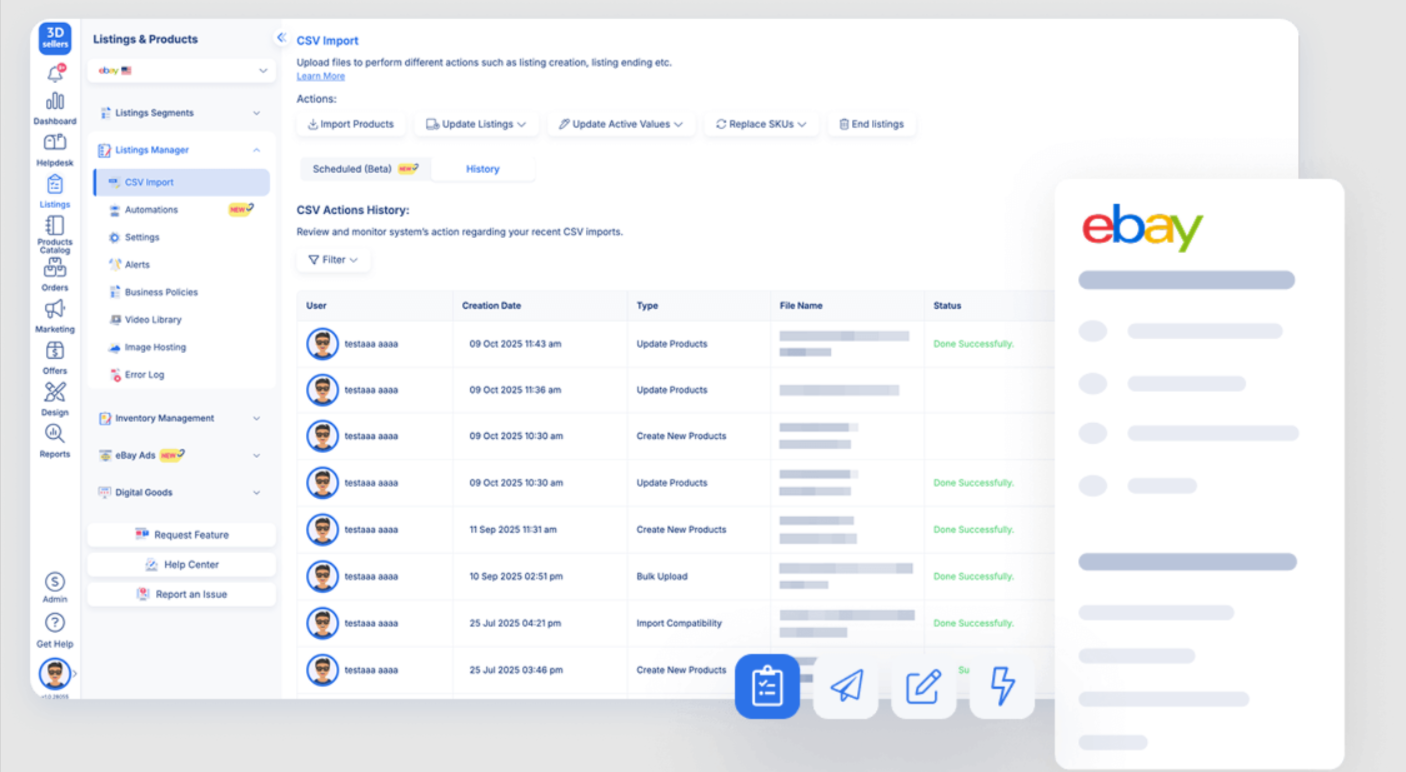This screenshot has height=772, width=1406.
Task: Click the pencil edit floating icon
Action: [923, 686]
